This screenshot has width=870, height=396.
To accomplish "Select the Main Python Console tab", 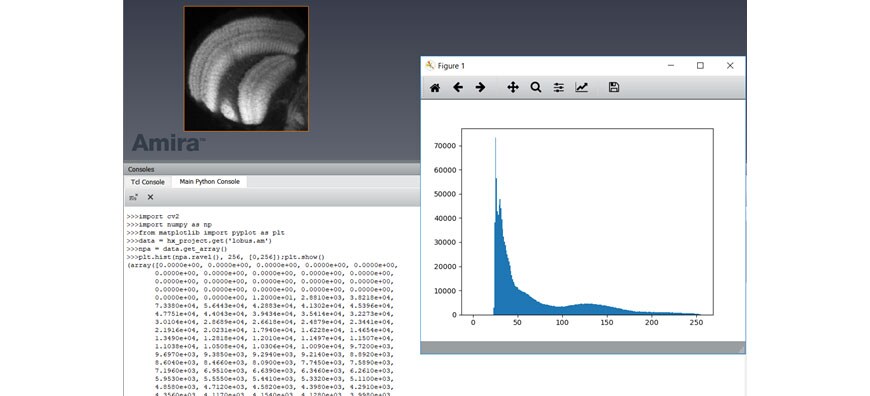I will point(210,181).
